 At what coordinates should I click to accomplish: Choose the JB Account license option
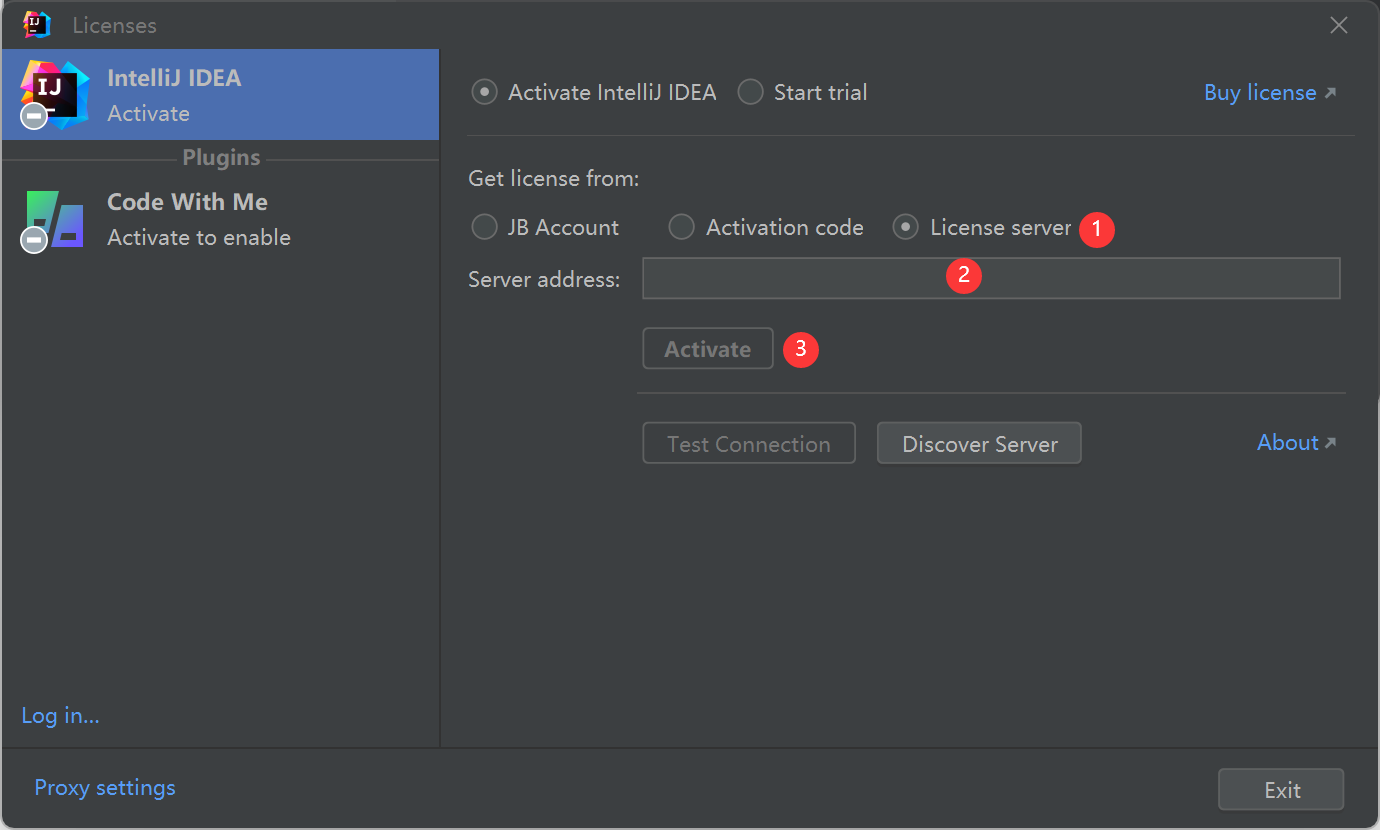pyautogui.click(x=484, y=227)
